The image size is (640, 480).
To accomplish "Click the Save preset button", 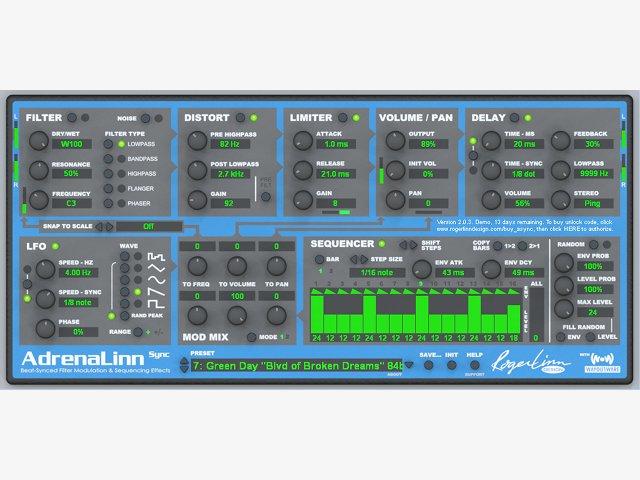I will click(428, 365).
